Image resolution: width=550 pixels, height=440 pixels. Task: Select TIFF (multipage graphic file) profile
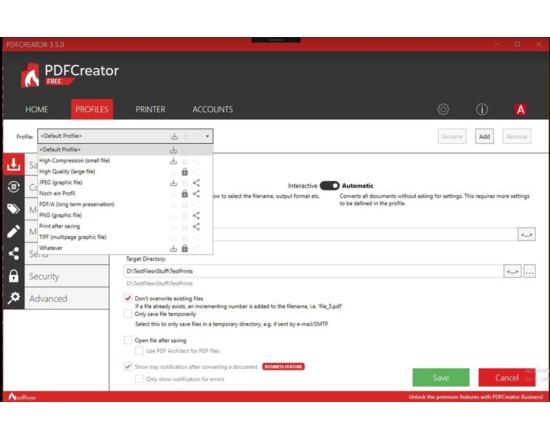click(x=125, y=237)
